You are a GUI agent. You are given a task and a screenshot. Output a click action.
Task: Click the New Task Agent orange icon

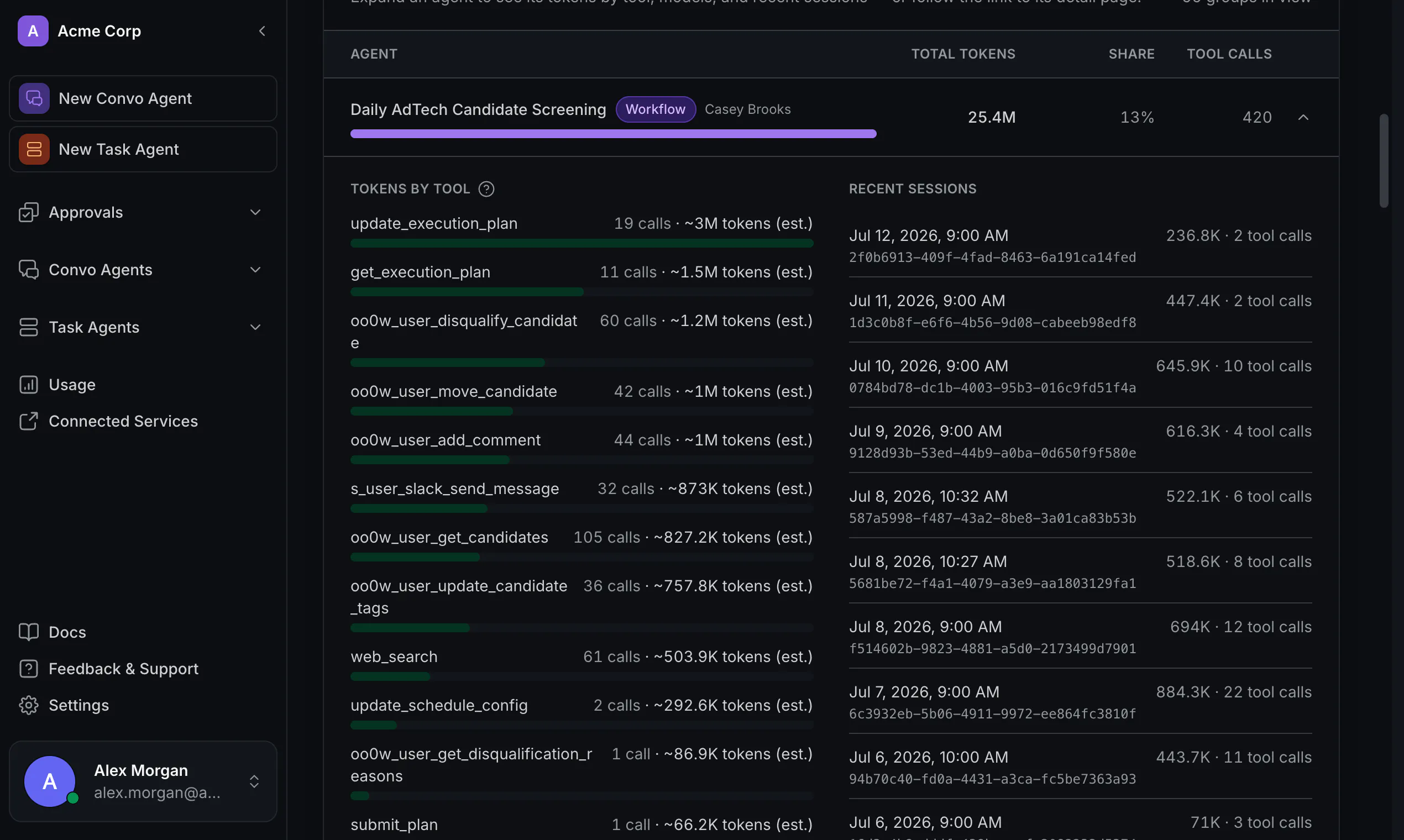[34, 149]
